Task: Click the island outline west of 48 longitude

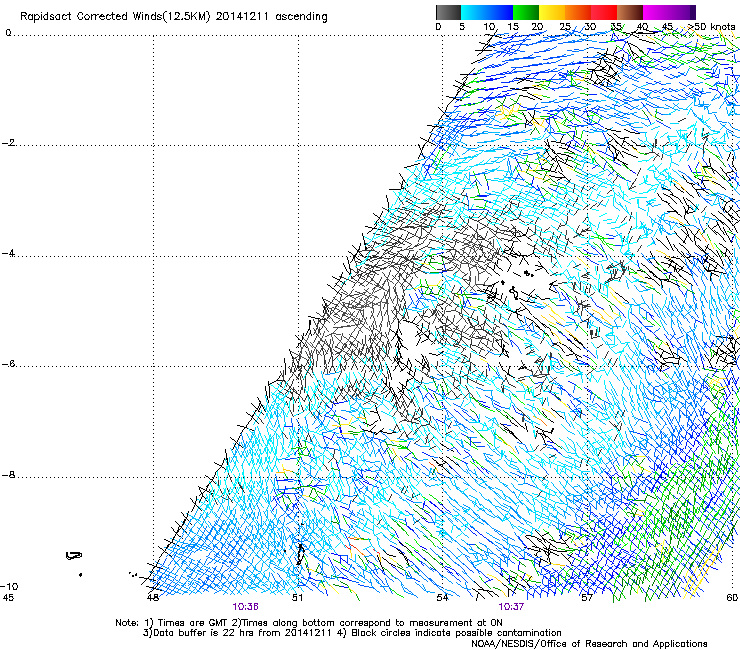Action: [74, 556]
